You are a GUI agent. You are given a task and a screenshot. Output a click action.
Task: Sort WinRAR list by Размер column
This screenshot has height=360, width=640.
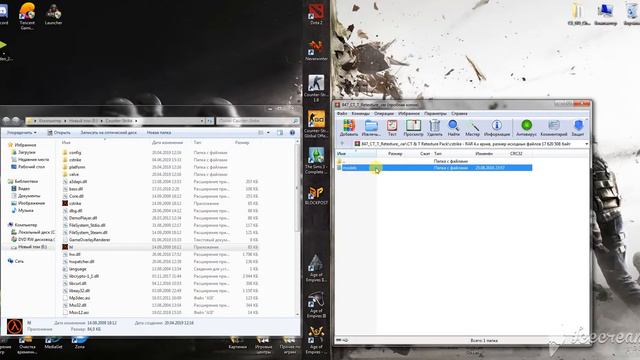(x=395, y=153)
